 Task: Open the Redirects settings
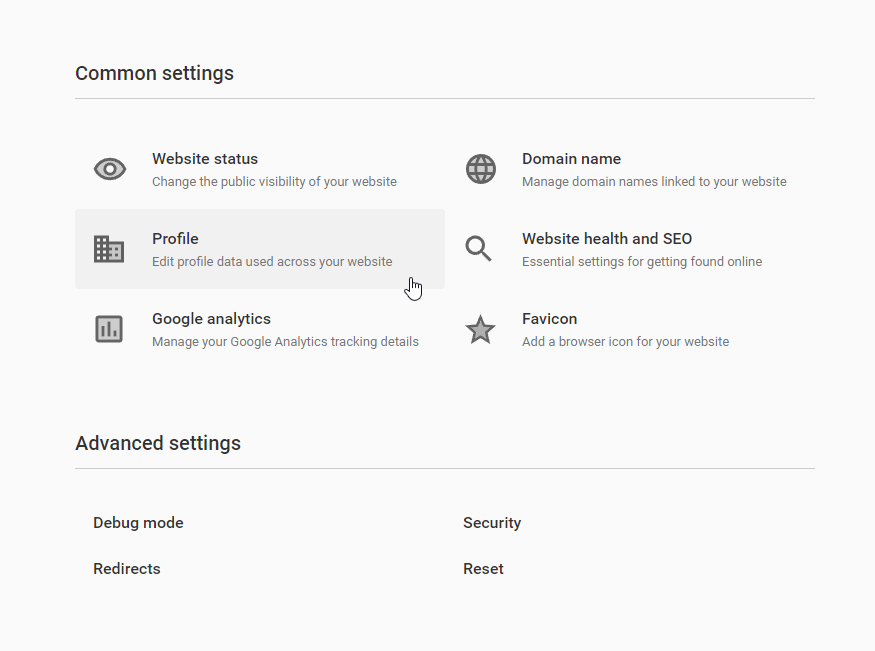coord(127,568)
